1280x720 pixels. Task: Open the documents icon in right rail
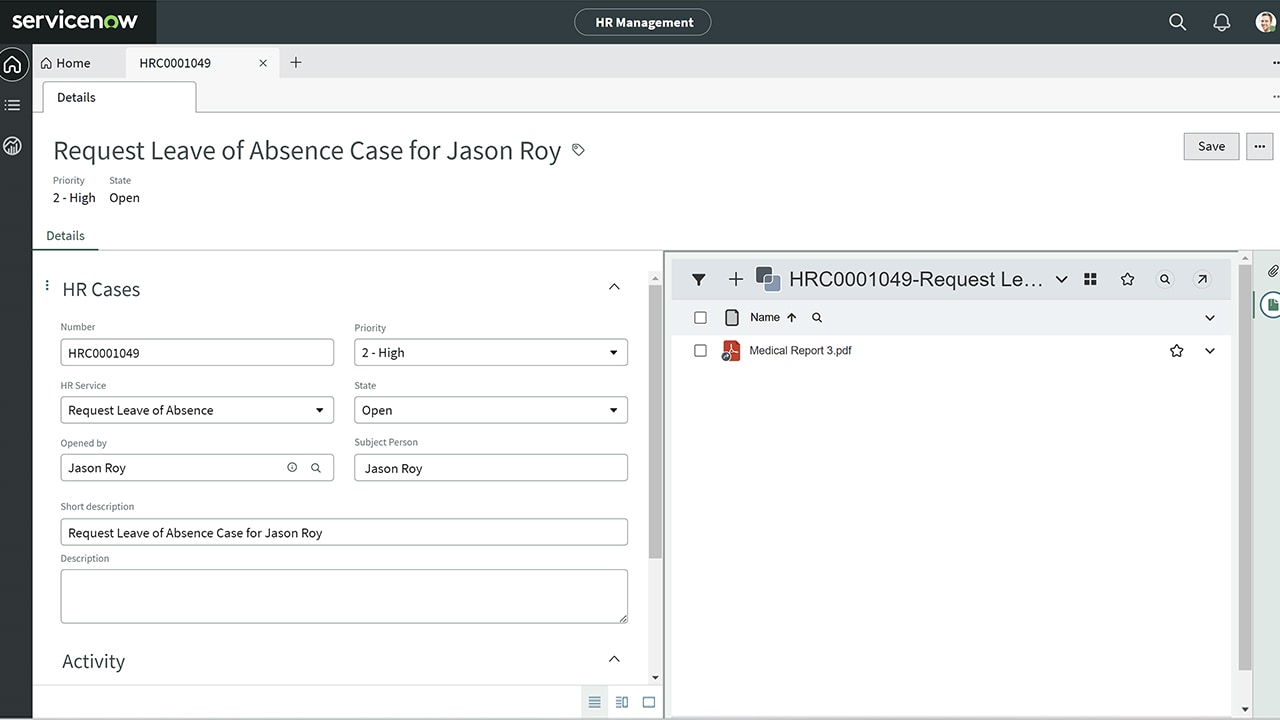[1271, 304]
